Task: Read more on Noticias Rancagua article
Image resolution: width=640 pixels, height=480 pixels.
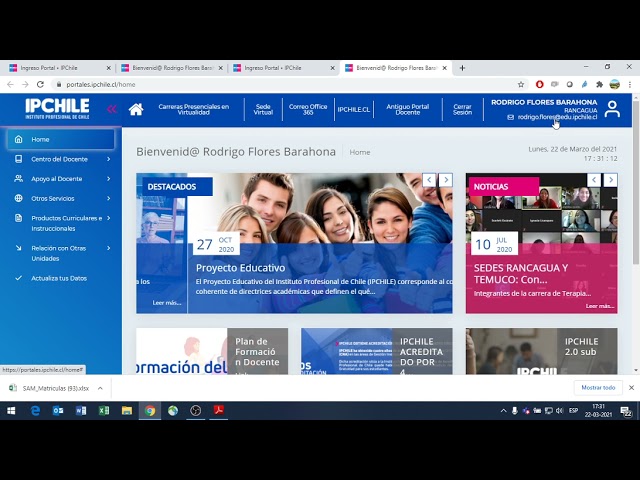Action: click(600, 306)
